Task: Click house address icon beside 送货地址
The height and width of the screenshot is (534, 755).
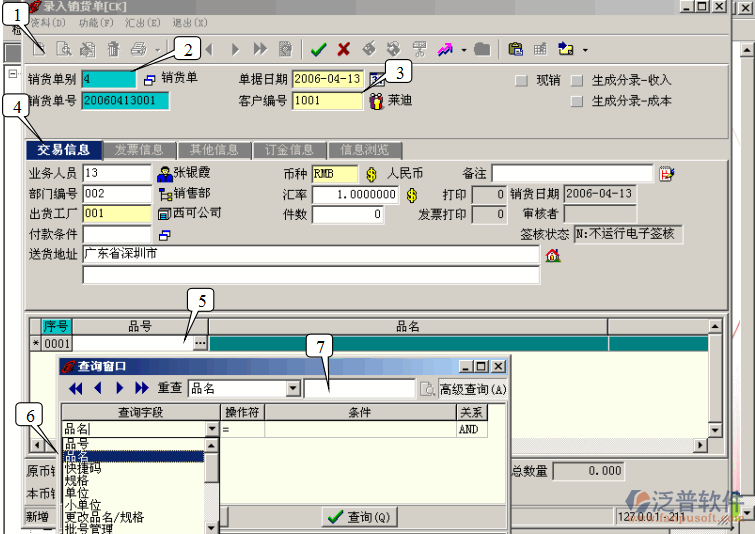Action: click(553, 255)
